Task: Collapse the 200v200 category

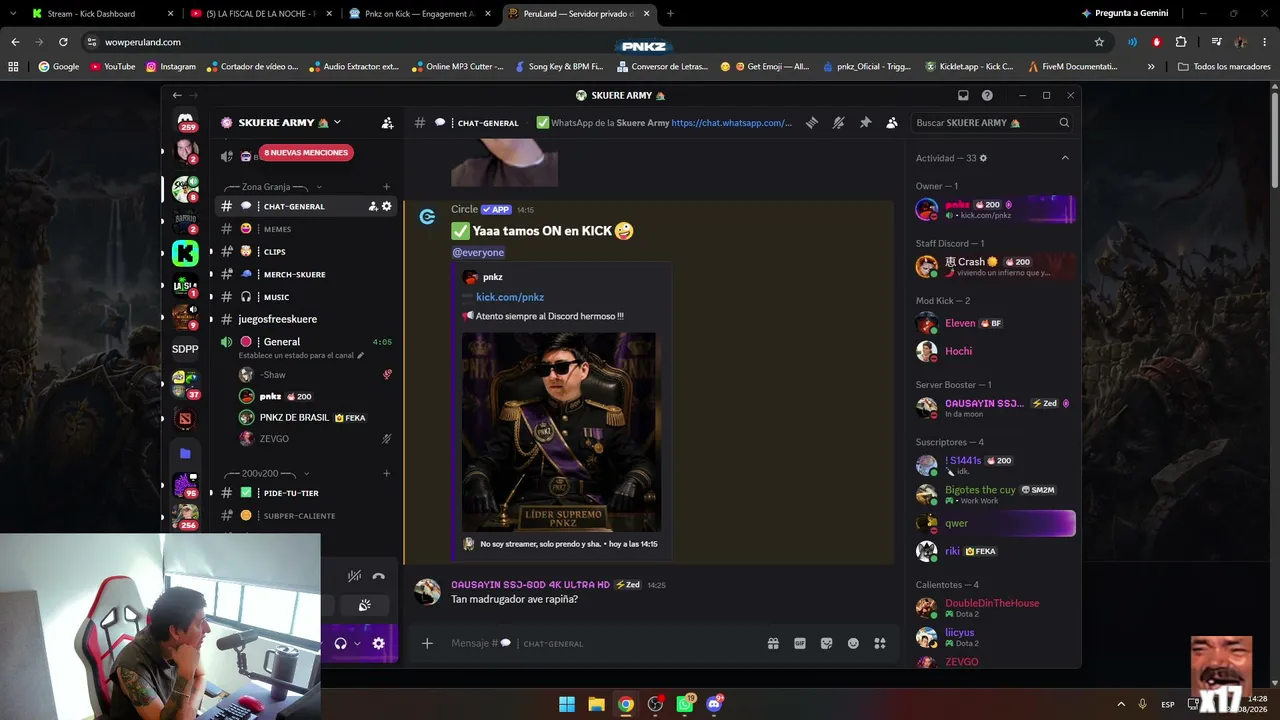Action: tap(306, 473)
